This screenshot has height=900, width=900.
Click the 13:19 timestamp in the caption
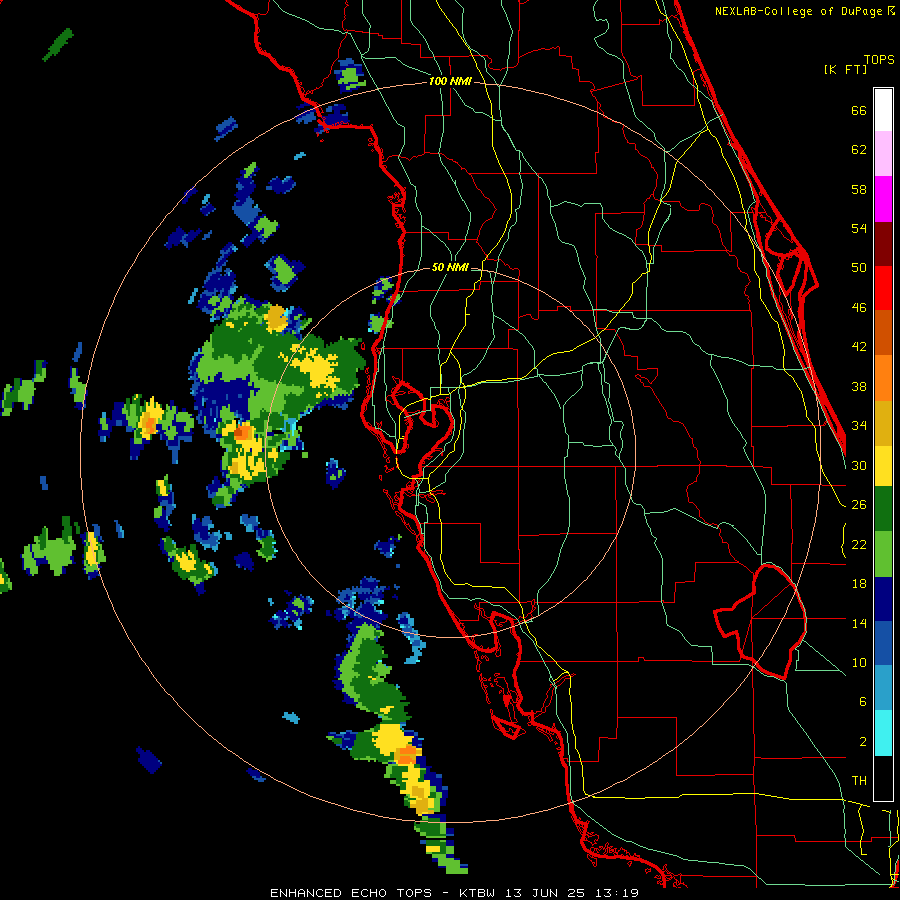tap(616, 893)
